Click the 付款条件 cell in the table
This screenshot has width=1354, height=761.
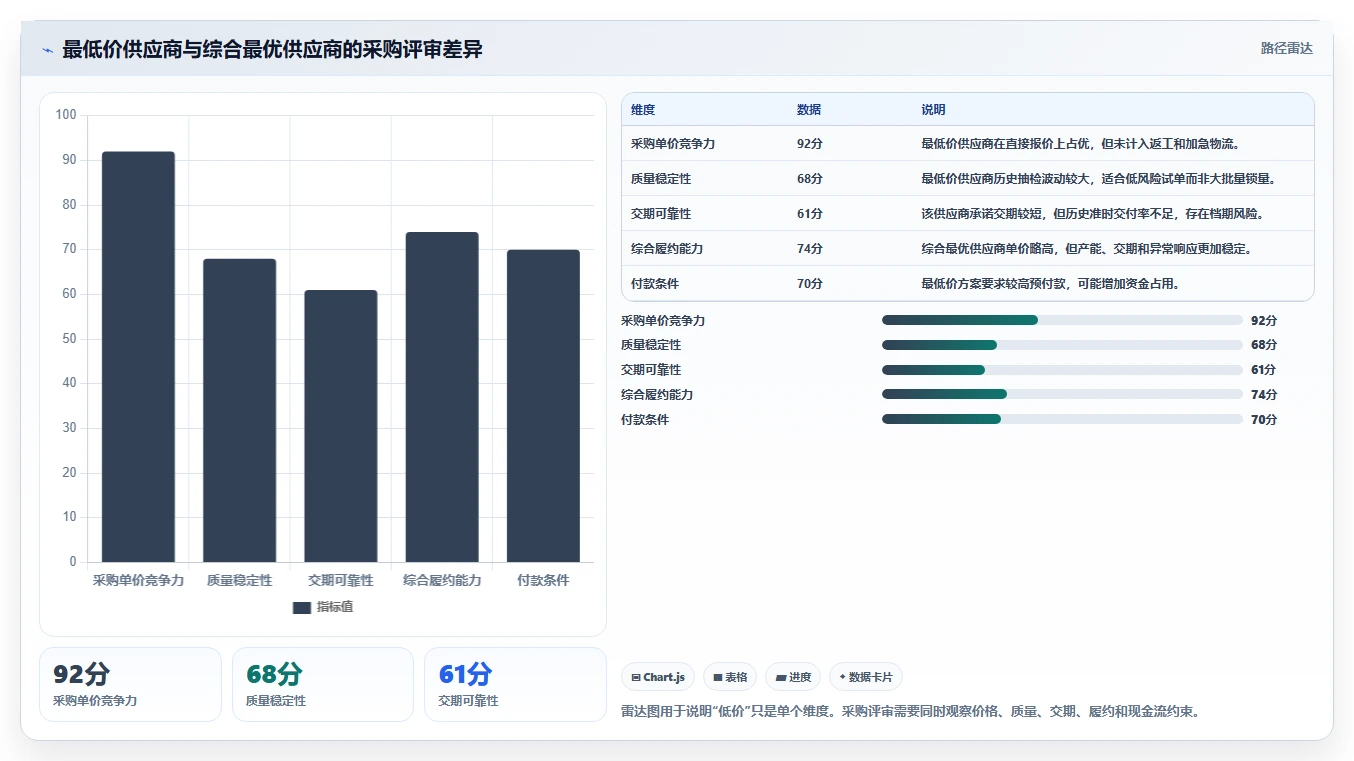[x=655, y=284]
